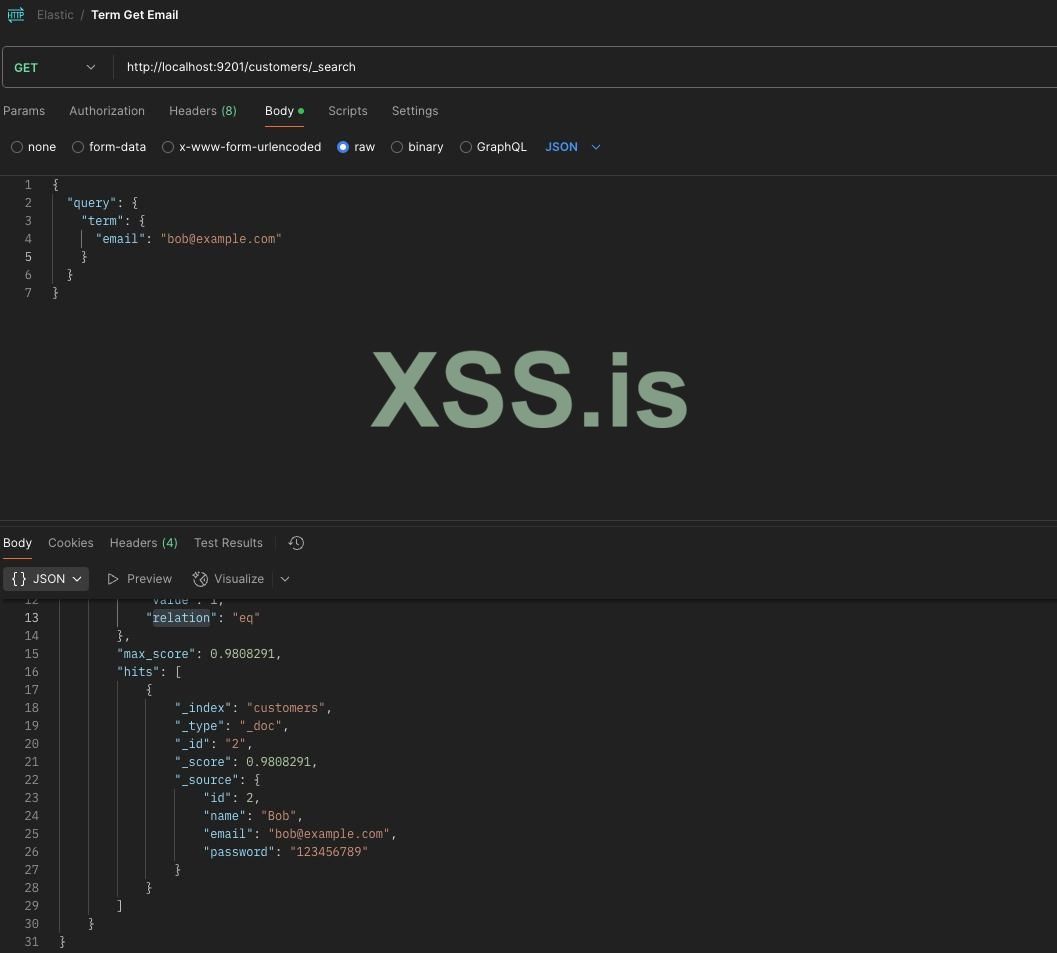Select the GraphQL body type

[466, 147]
